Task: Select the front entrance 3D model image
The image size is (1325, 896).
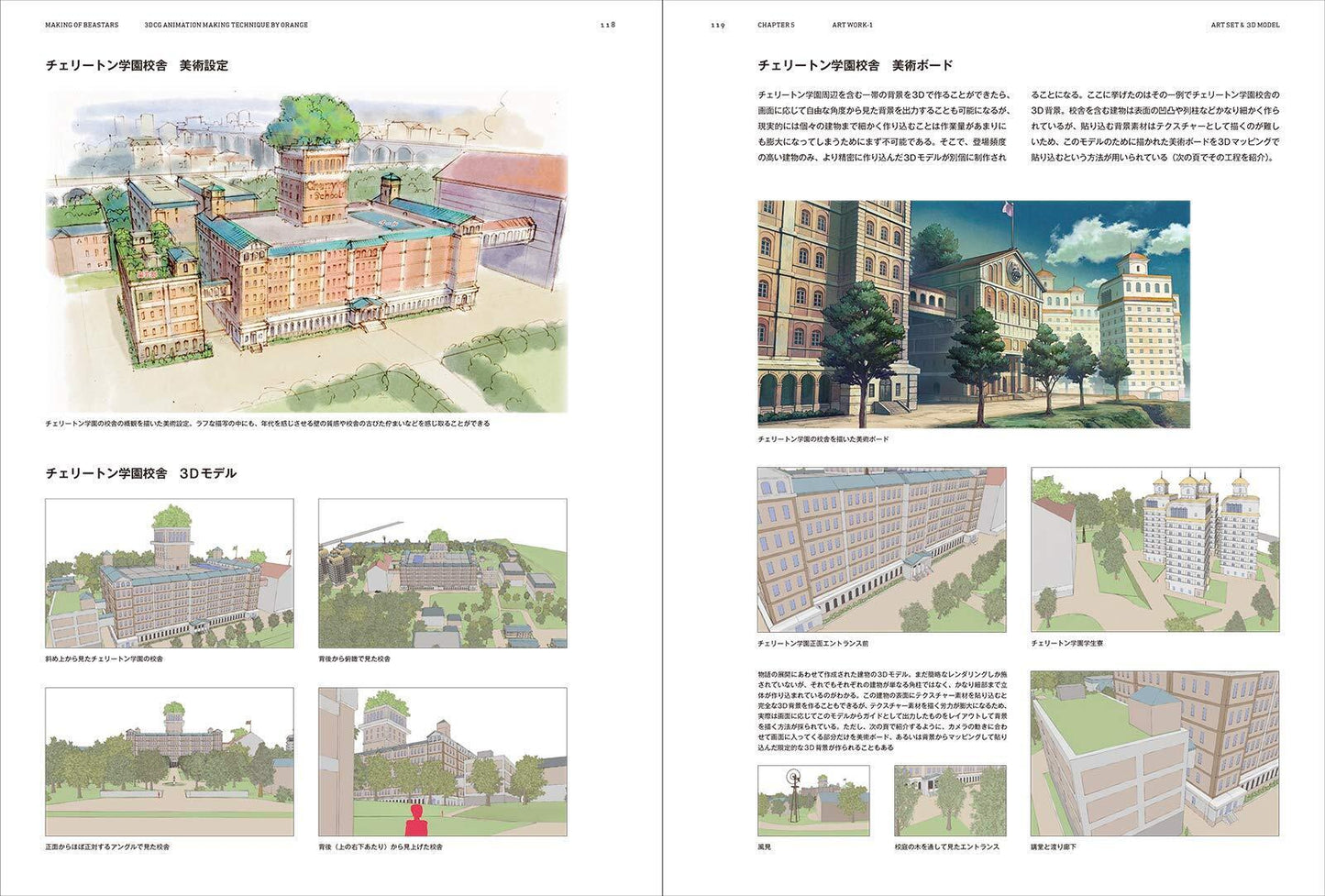Action: tap(882, 549)
